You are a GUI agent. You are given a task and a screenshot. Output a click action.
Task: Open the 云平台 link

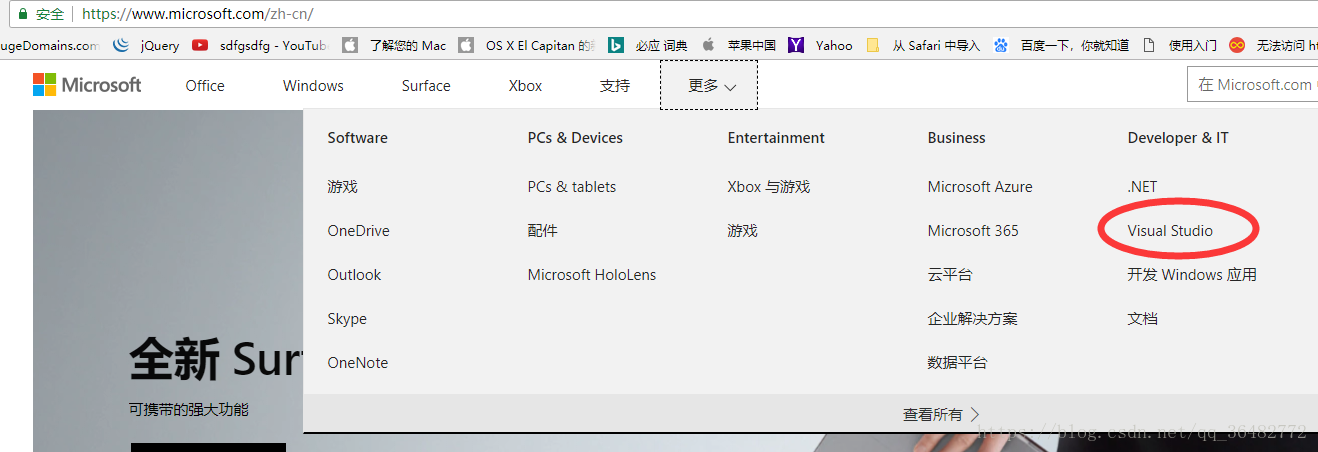949,275
